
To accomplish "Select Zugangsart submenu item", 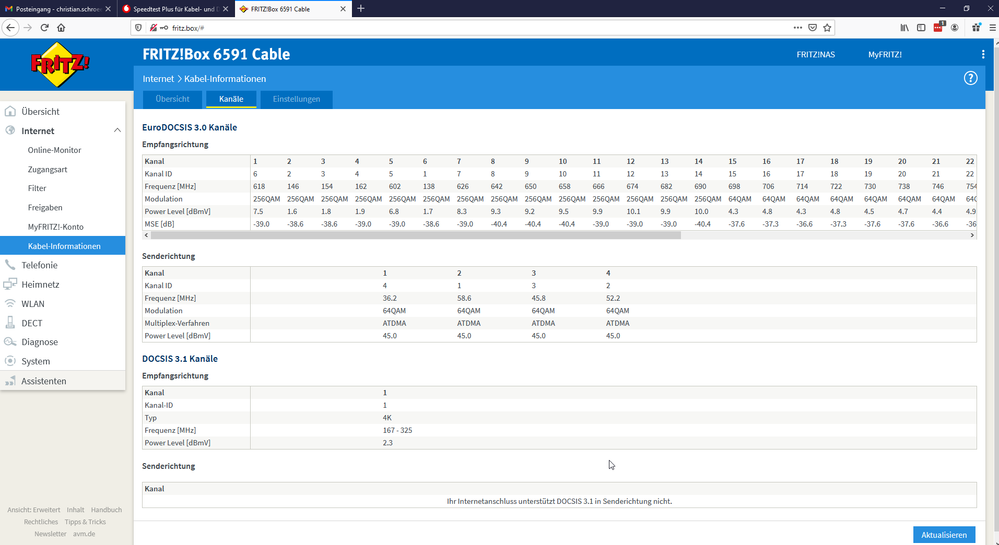I will [x=47, y=170].
